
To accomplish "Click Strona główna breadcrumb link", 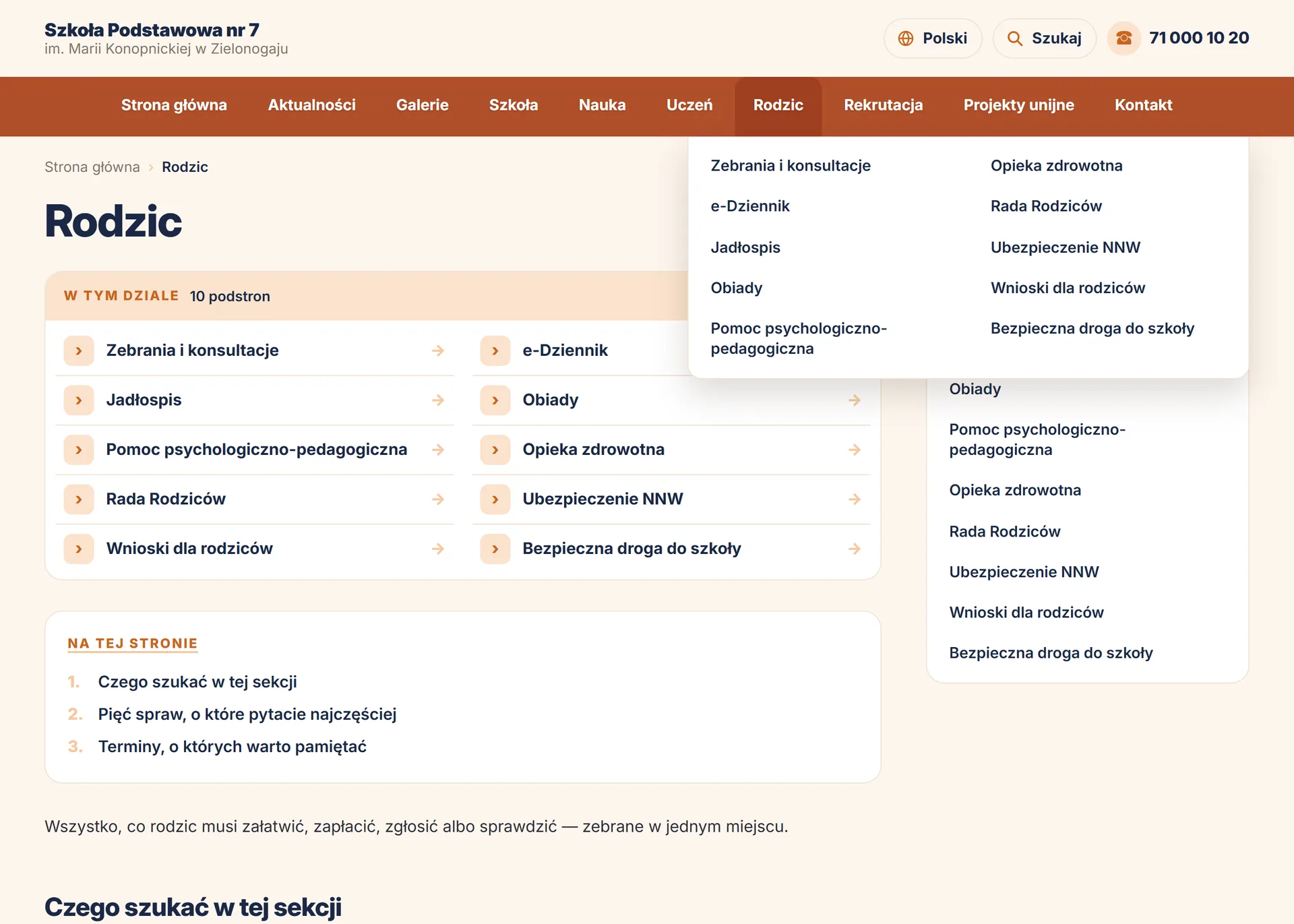I will pyautogui.click(x=92, y=167).
